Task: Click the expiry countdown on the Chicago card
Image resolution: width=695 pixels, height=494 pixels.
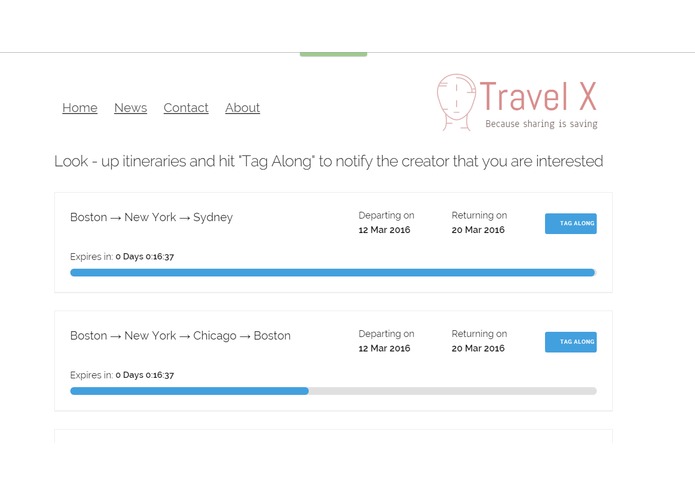Action: 144,375
